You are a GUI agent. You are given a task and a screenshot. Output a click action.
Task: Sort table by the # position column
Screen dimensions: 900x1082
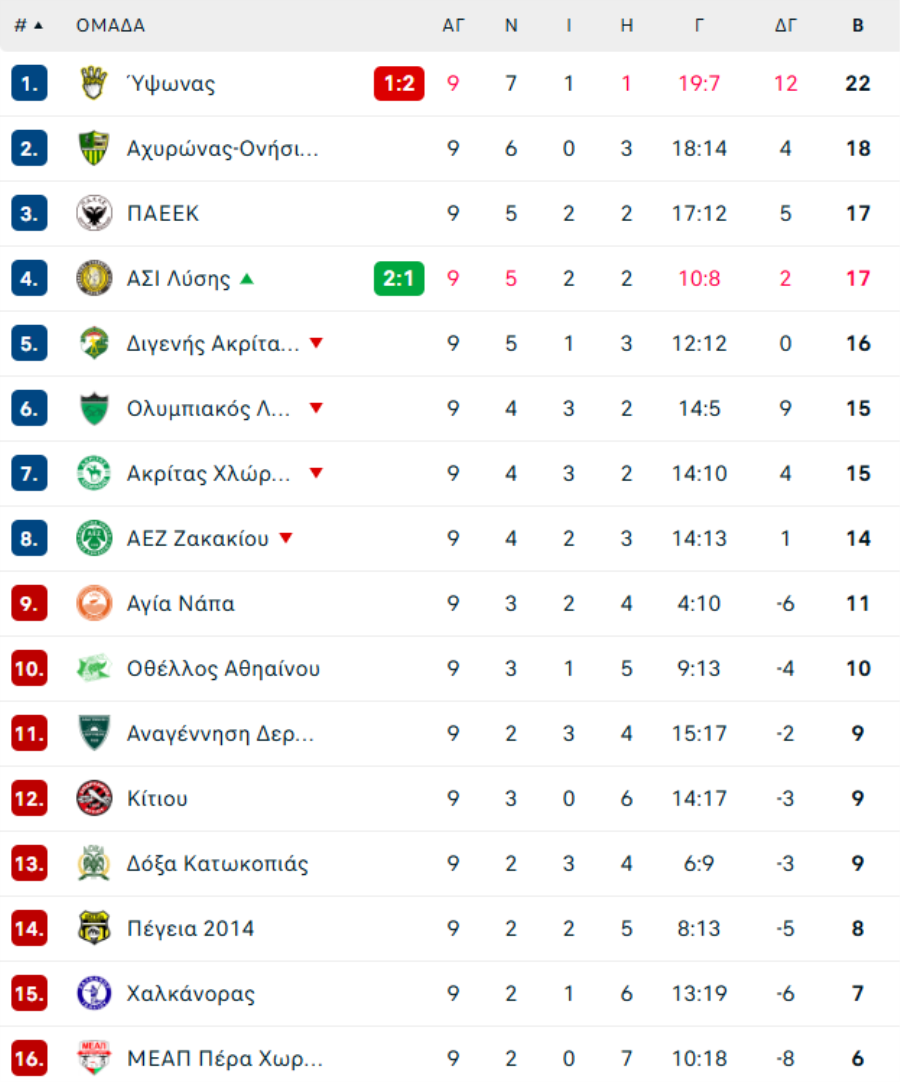tap(28, 26)
